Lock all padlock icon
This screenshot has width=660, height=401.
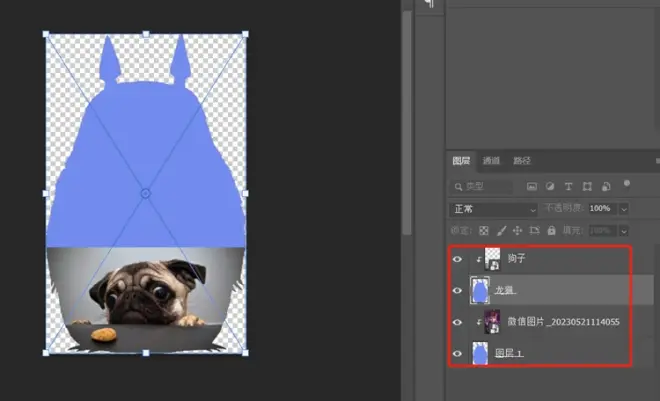551,230
